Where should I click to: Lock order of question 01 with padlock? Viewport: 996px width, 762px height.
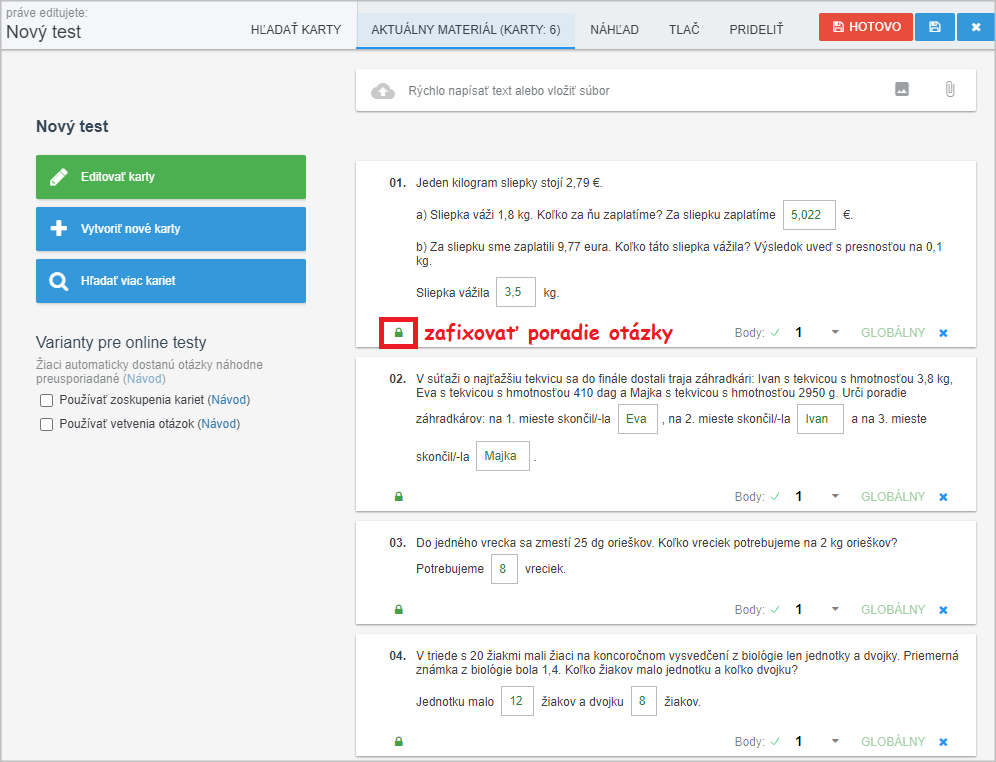click(399, 333)
